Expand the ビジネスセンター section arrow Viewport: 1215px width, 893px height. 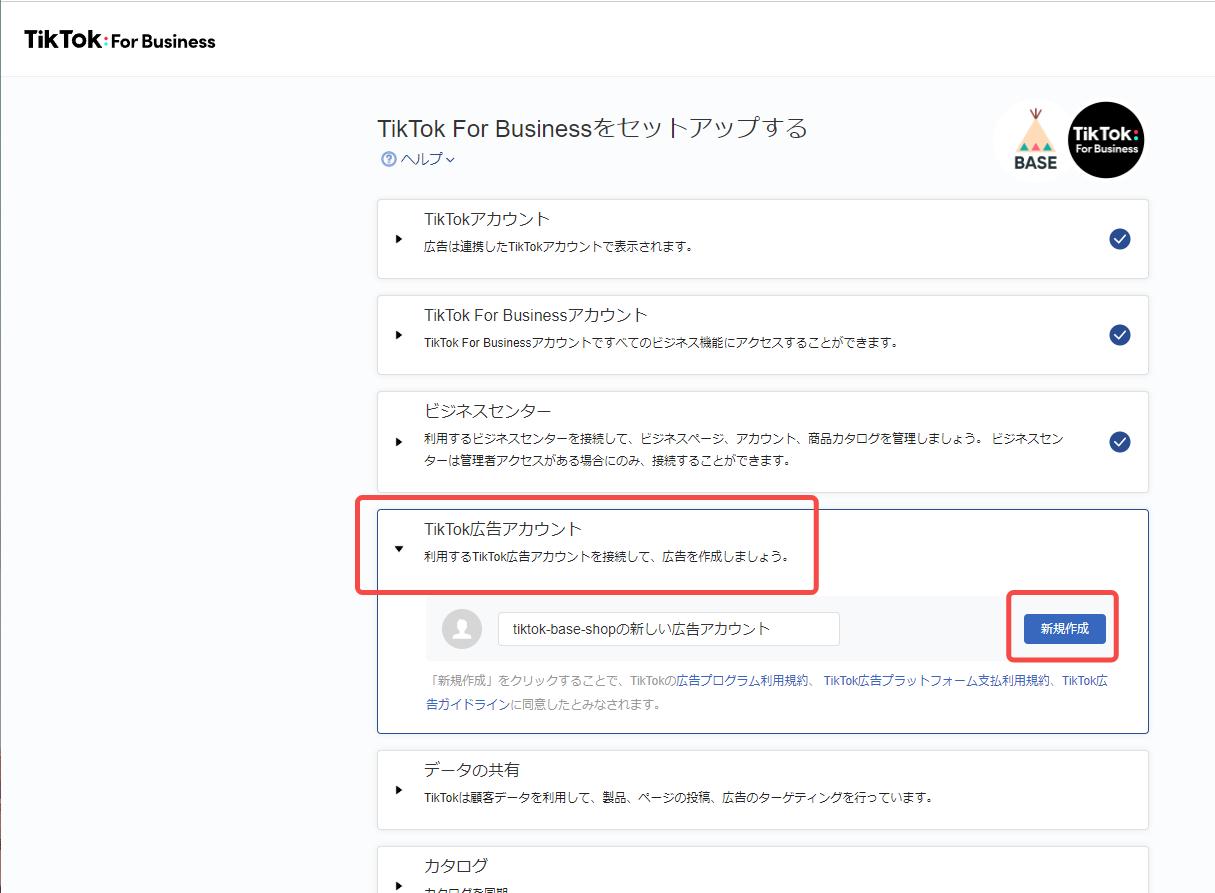click(399, 442)
